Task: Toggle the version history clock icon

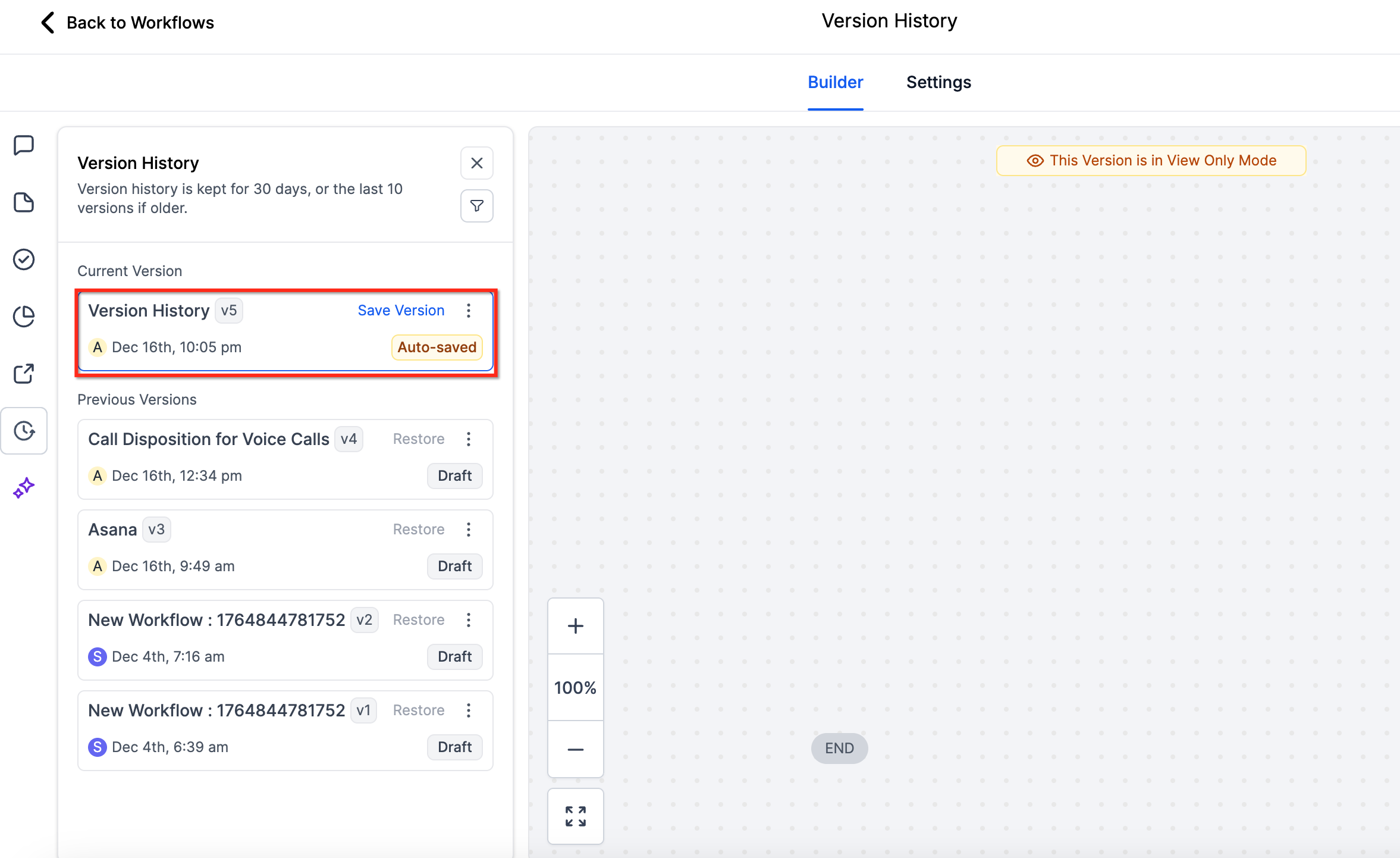Action: coord(24,431)
